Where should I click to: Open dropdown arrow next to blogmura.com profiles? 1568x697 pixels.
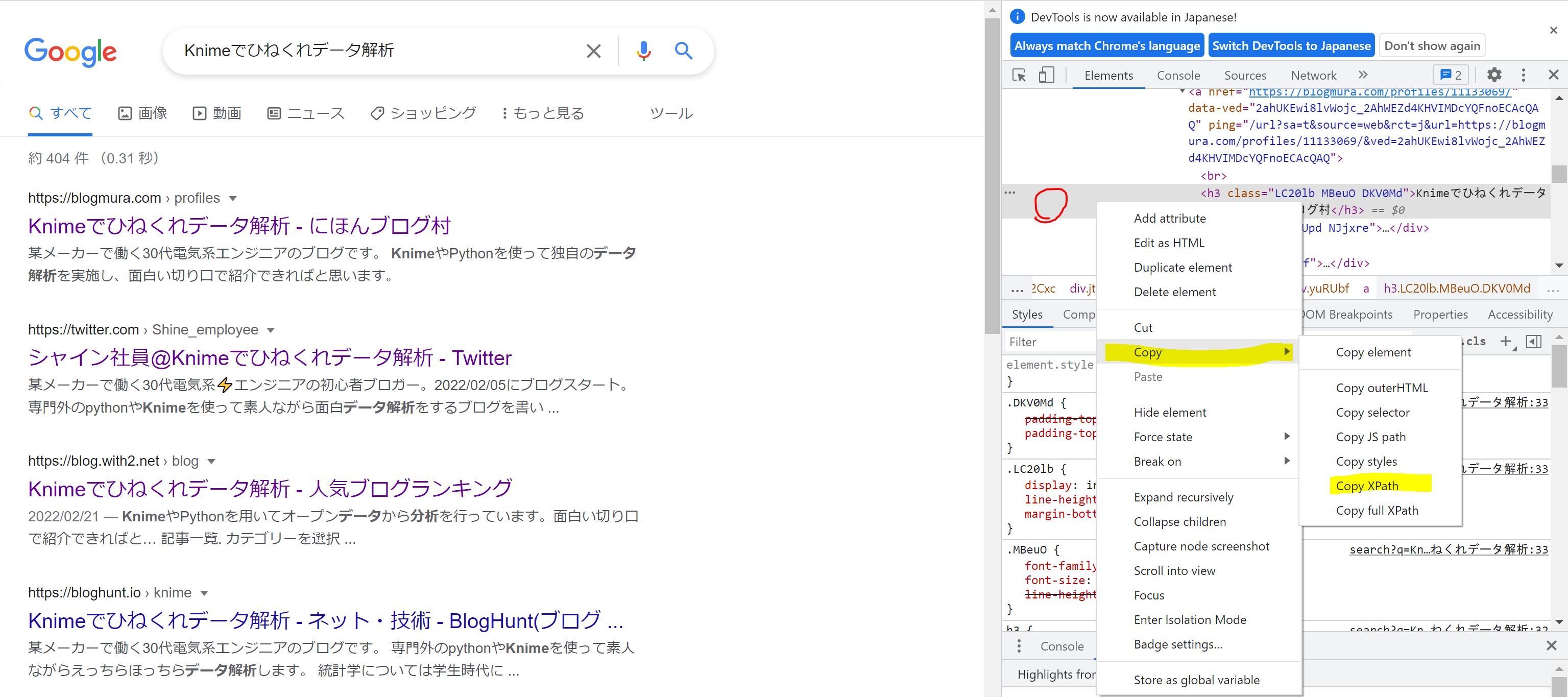point(232,199)
